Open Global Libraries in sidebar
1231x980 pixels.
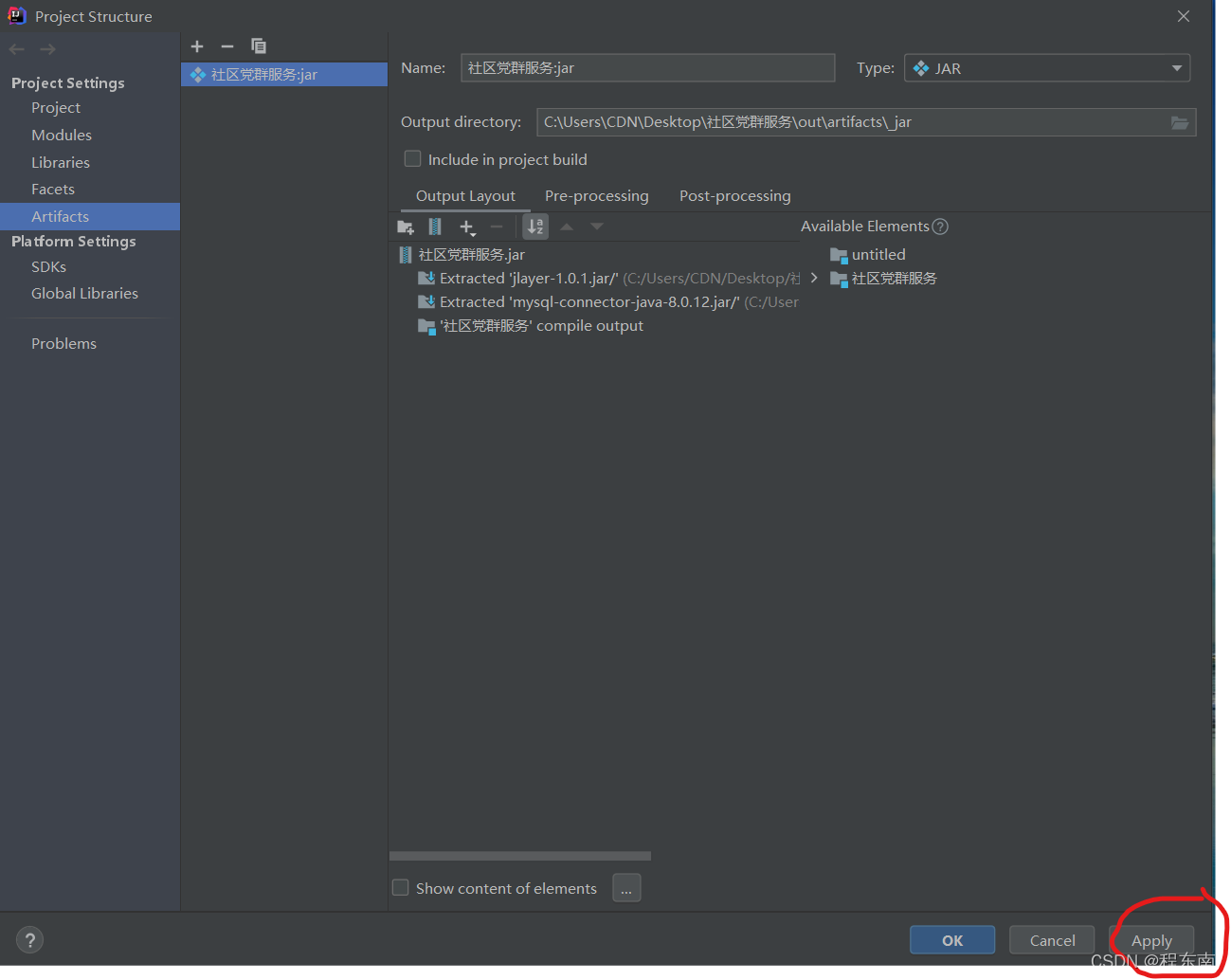pyautogui.click(x=85, y=294)
